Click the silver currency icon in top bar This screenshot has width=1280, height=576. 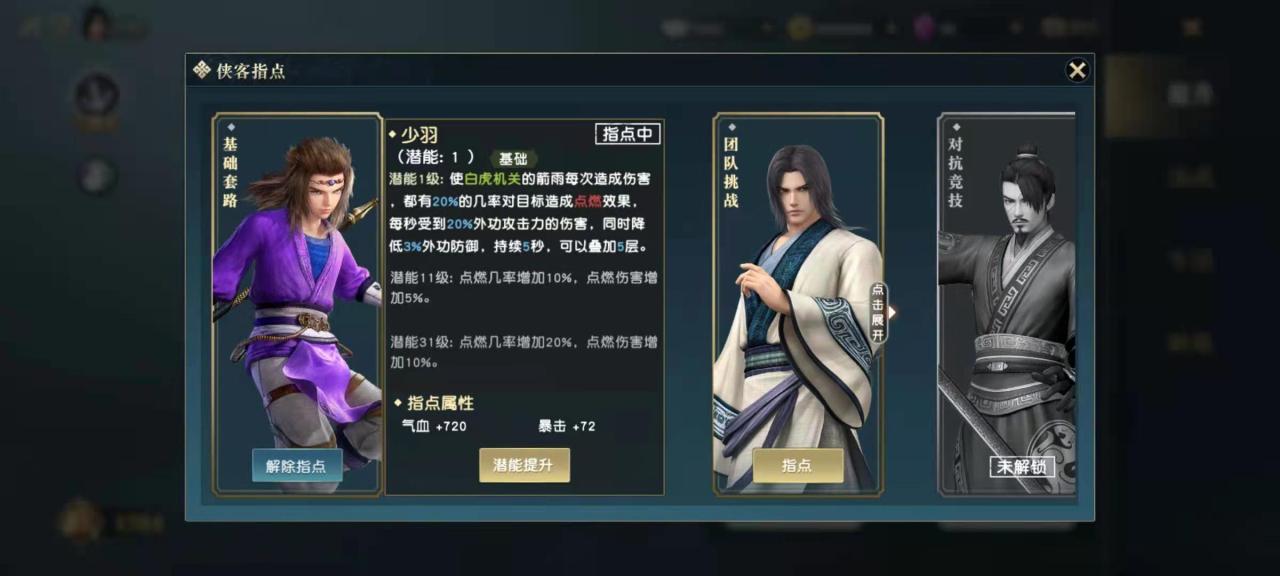675,28
